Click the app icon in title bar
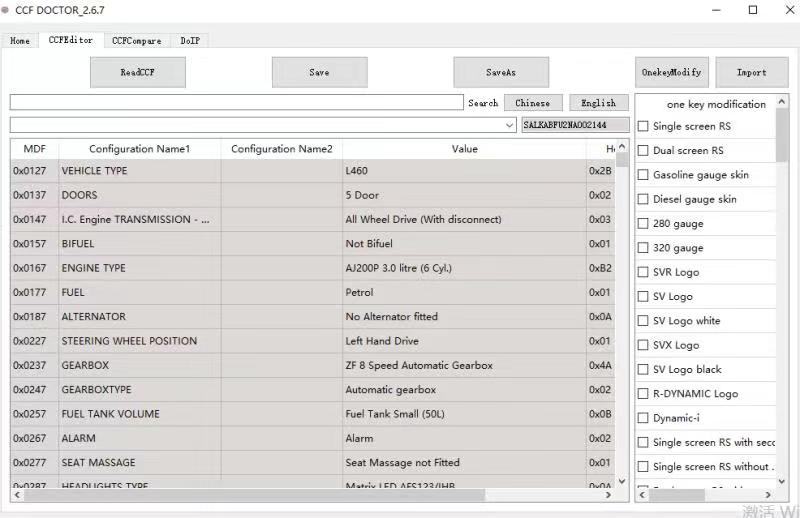This screenshot has height=518, width=800. [x=7, y=10]
